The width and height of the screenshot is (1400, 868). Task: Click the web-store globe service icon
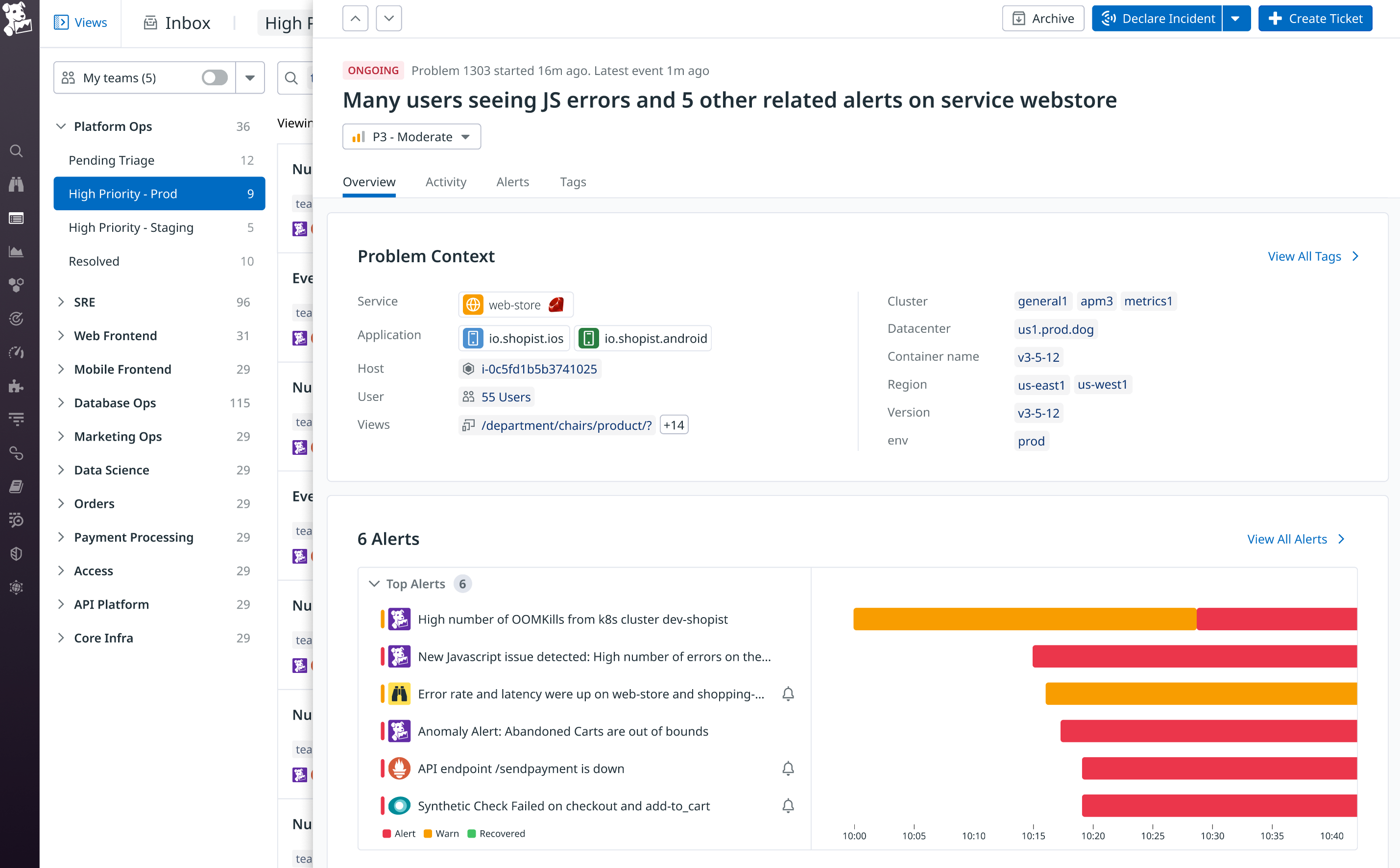(x=473, y=305)
